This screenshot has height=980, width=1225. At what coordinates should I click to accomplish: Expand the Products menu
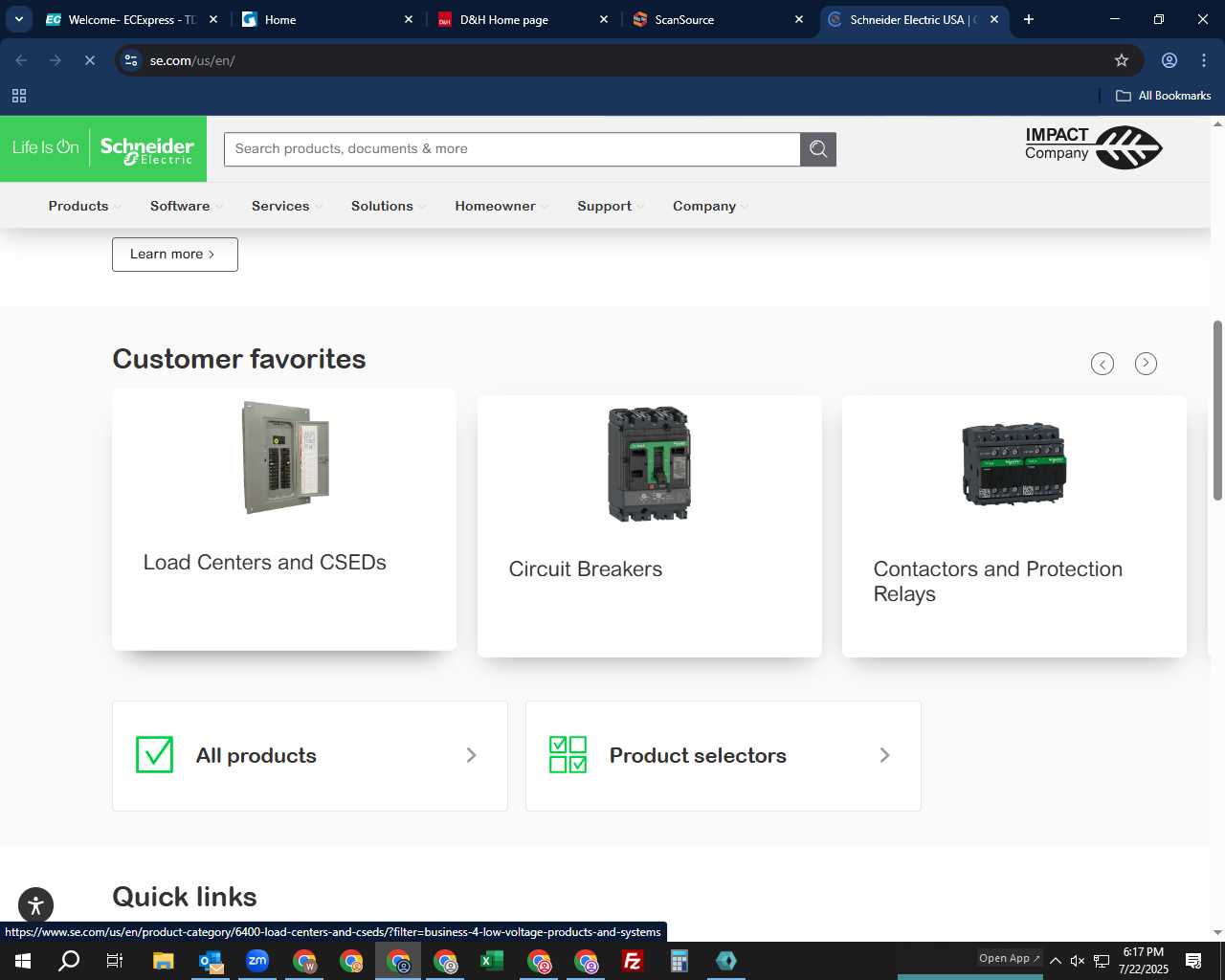[84, 206]
